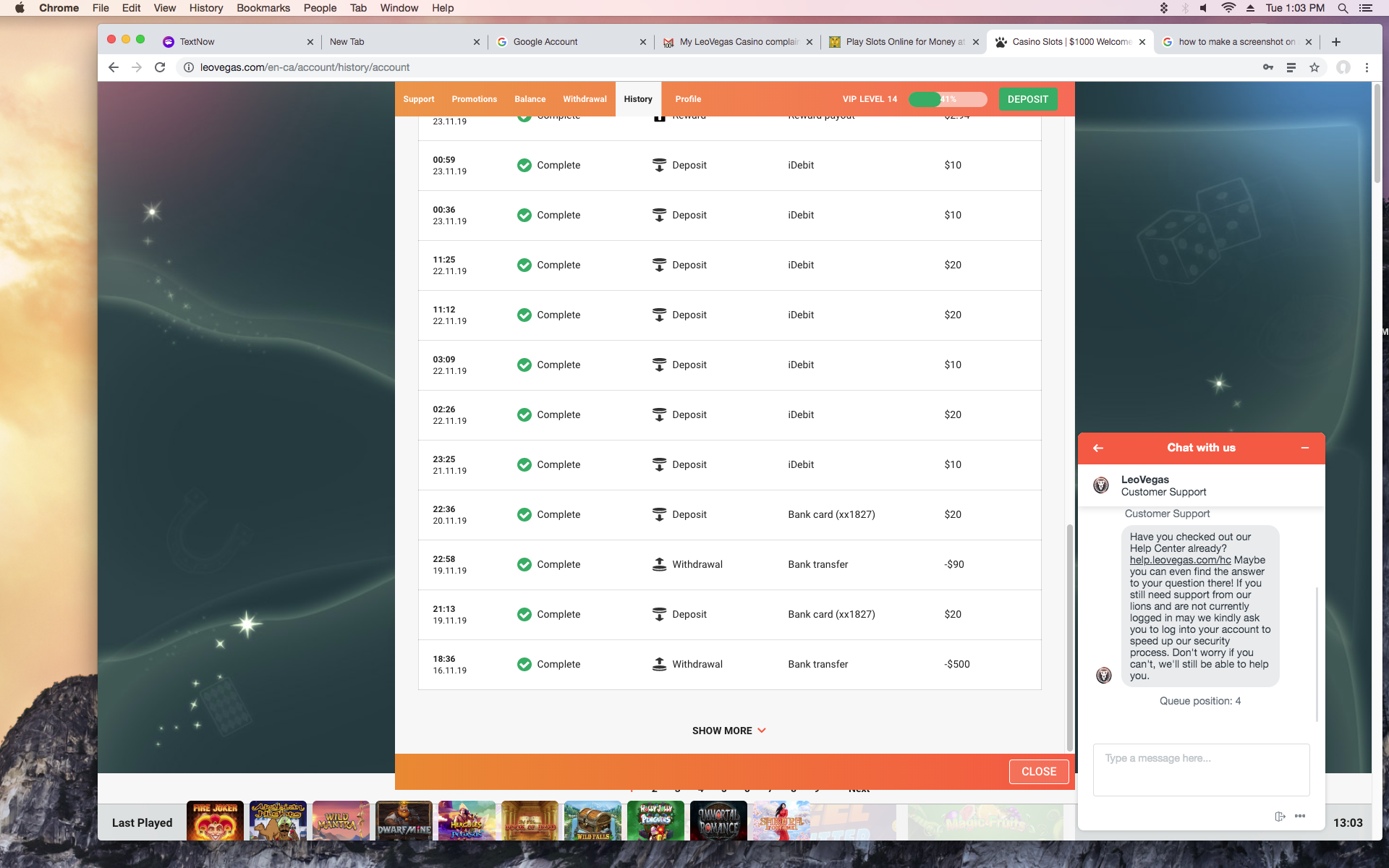Click the green DEPOSIT button
This screenshot has height=868, width=1389.
click(x=1028, y=99)
